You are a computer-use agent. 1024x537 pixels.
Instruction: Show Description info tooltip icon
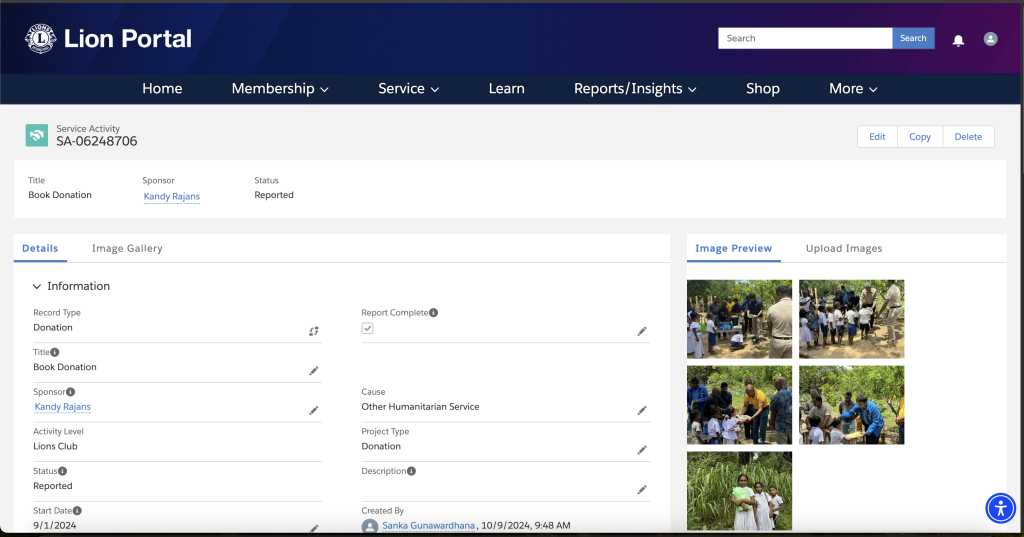tap(411, 471)
